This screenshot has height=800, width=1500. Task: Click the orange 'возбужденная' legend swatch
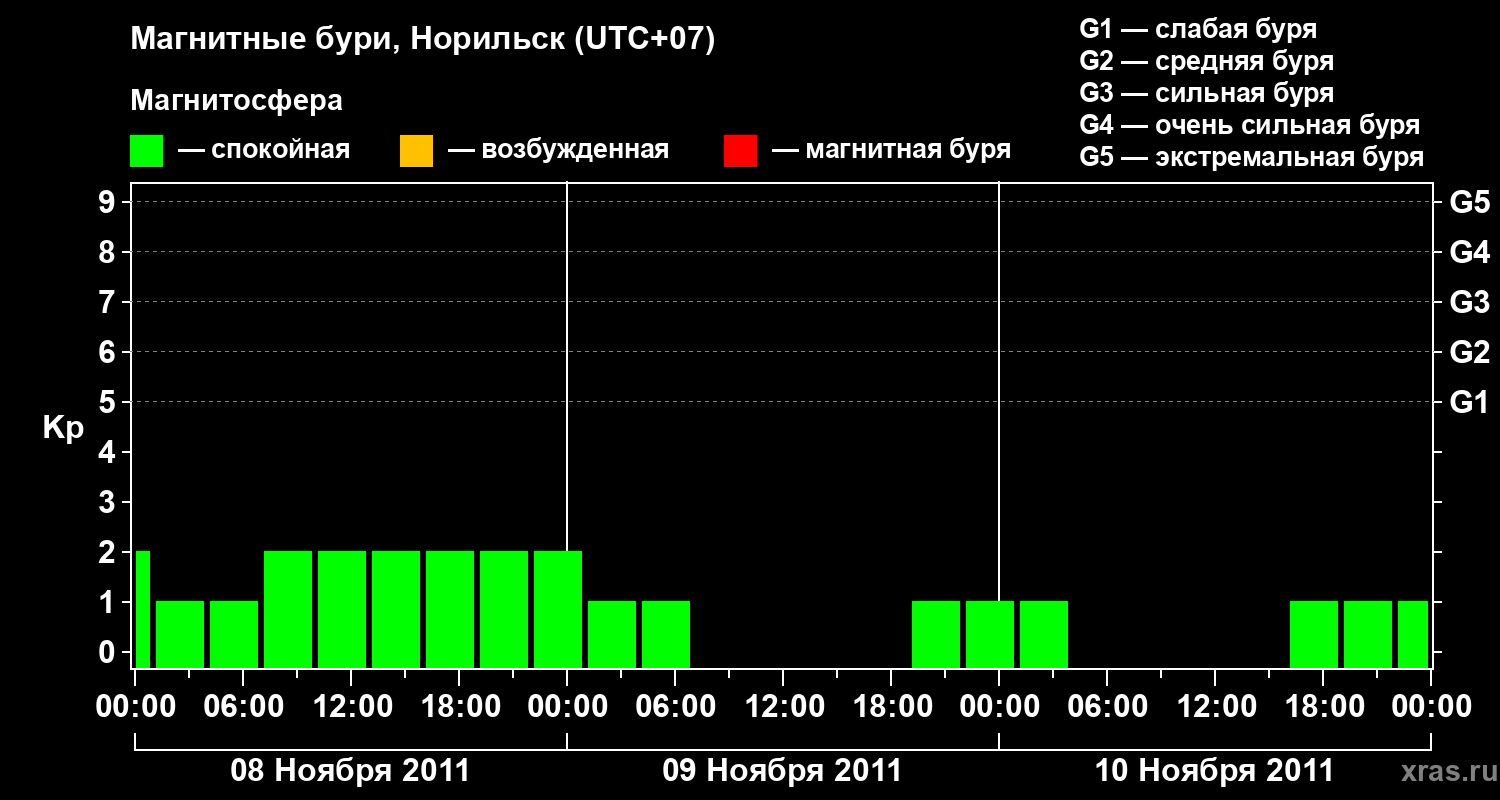pyautogui.click(x=416, y=151)
